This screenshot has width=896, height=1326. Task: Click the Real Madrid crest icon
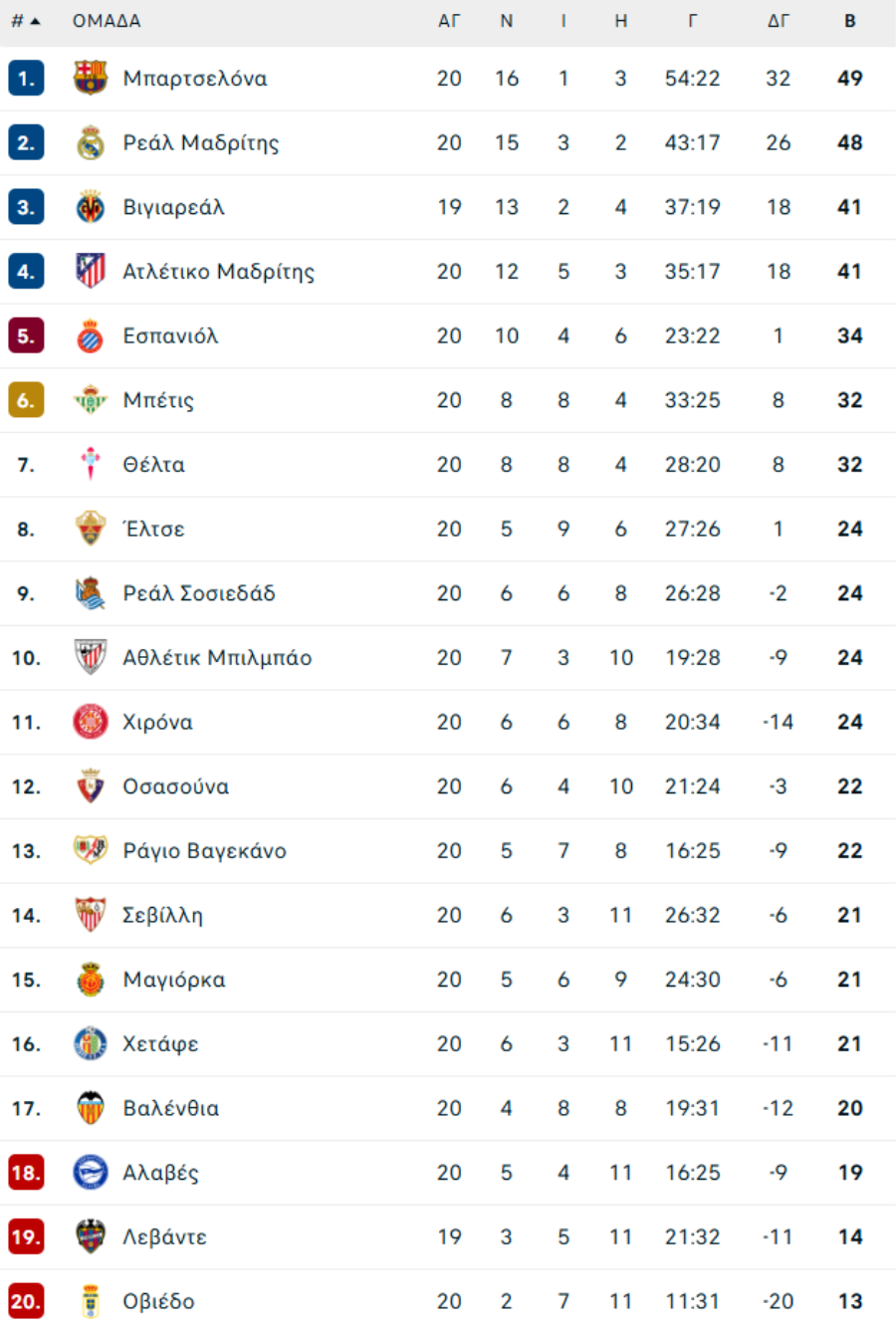pyautogui.click(x=91, y=142)
